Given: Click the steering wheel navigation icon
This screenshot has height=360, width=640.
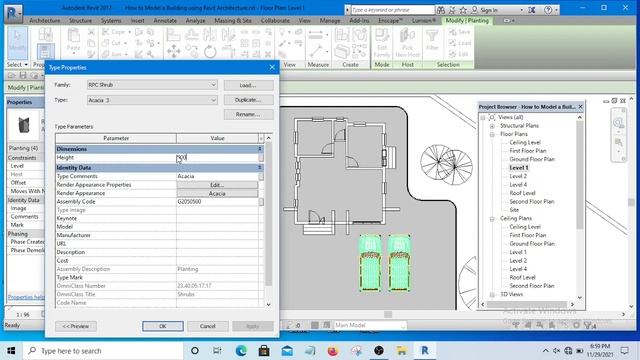Looking at the screenshot, I should (618, 122).
